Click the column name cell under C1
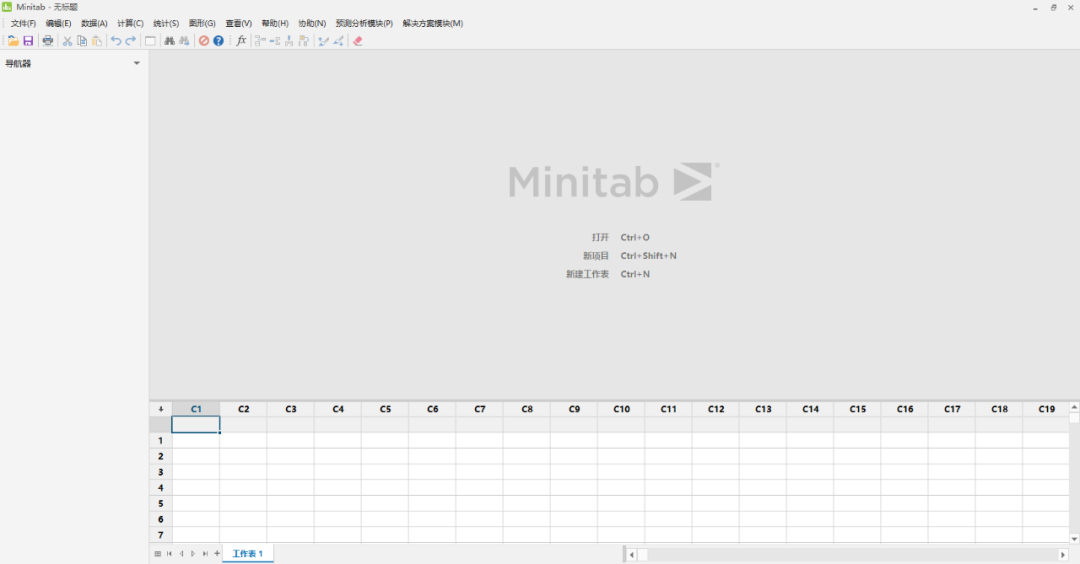 [196, 425]
